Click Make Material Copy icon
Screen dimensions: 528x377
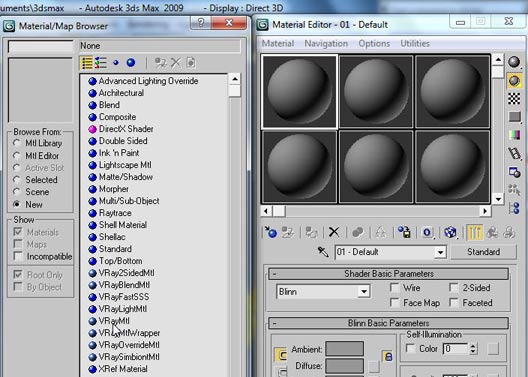[357, 232]
